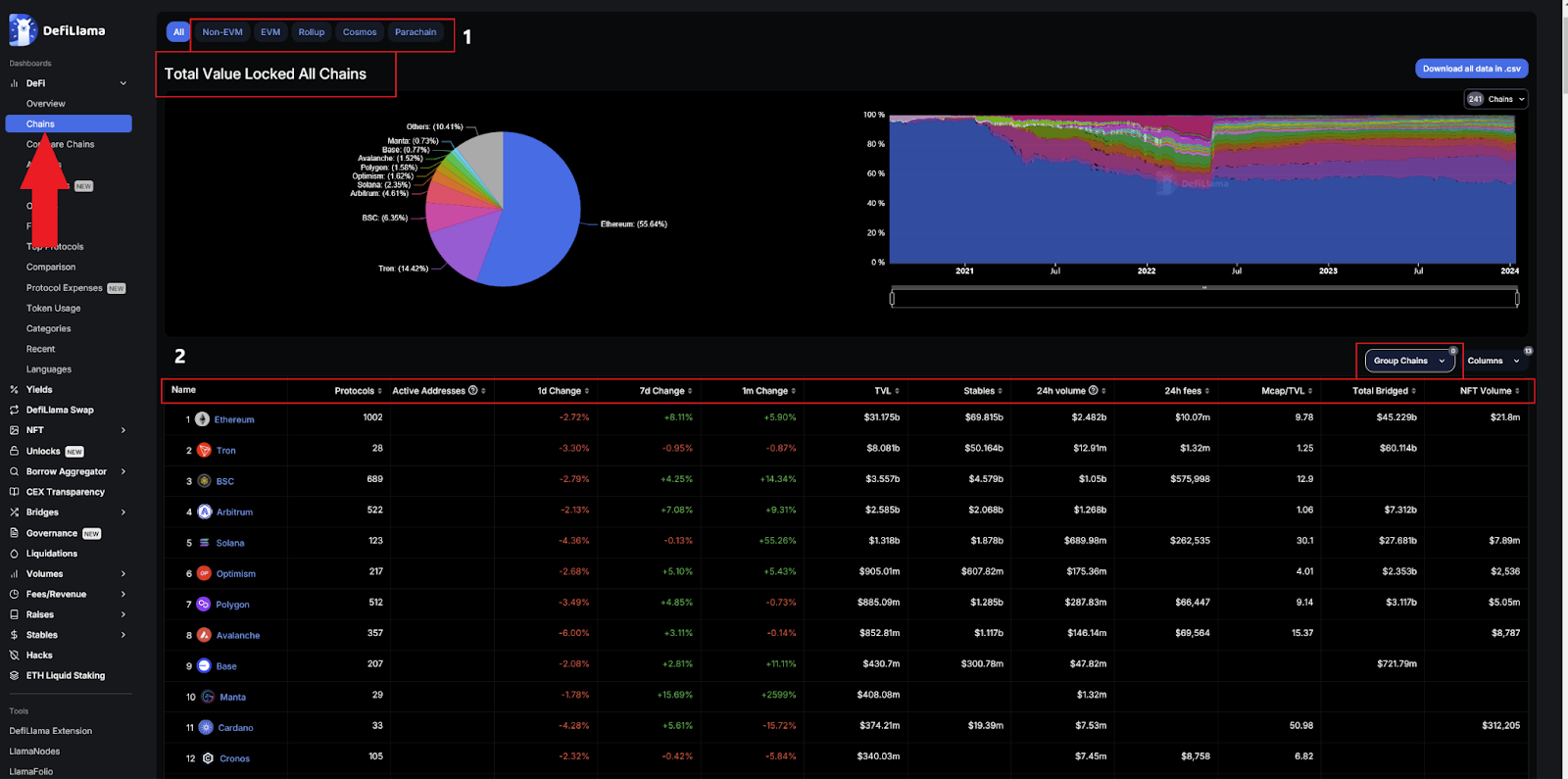Click the DefiLlama Swap icon in sidebar
This screenshot has width=1568, height=779.
pos(14,410)
